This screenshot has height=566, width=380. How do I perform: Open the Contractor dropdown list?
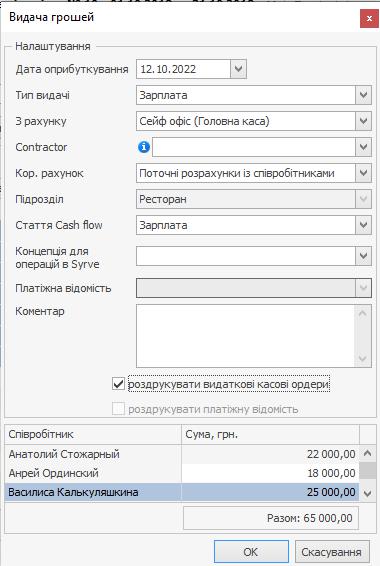tap(363, 147)
